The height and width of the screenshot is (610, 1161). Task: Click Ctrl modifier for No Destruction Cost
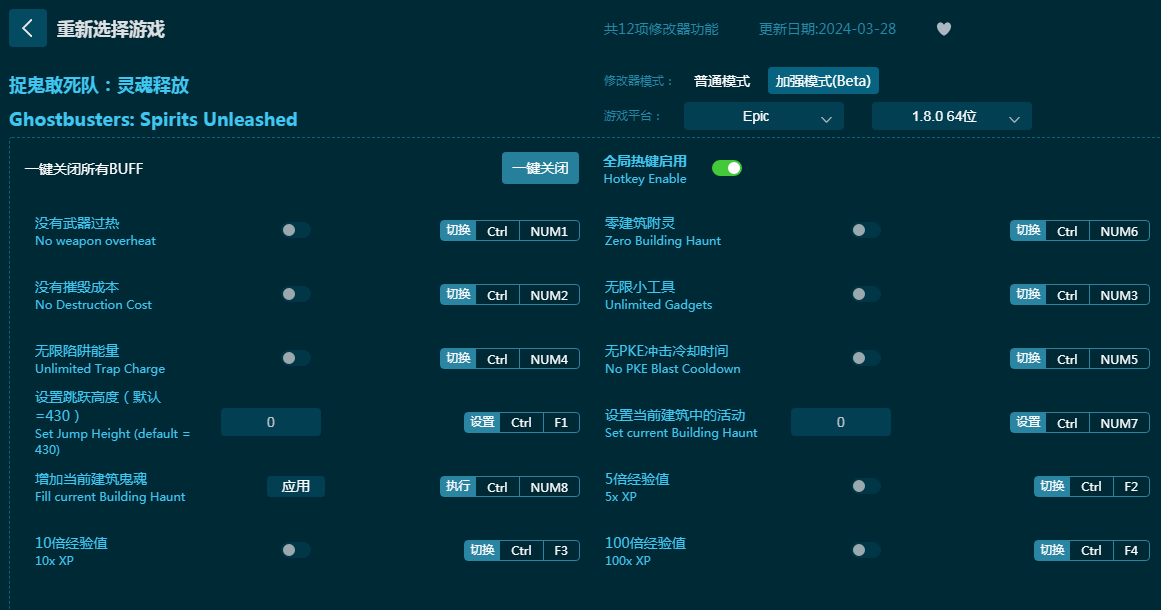click(x=498, y=295)
